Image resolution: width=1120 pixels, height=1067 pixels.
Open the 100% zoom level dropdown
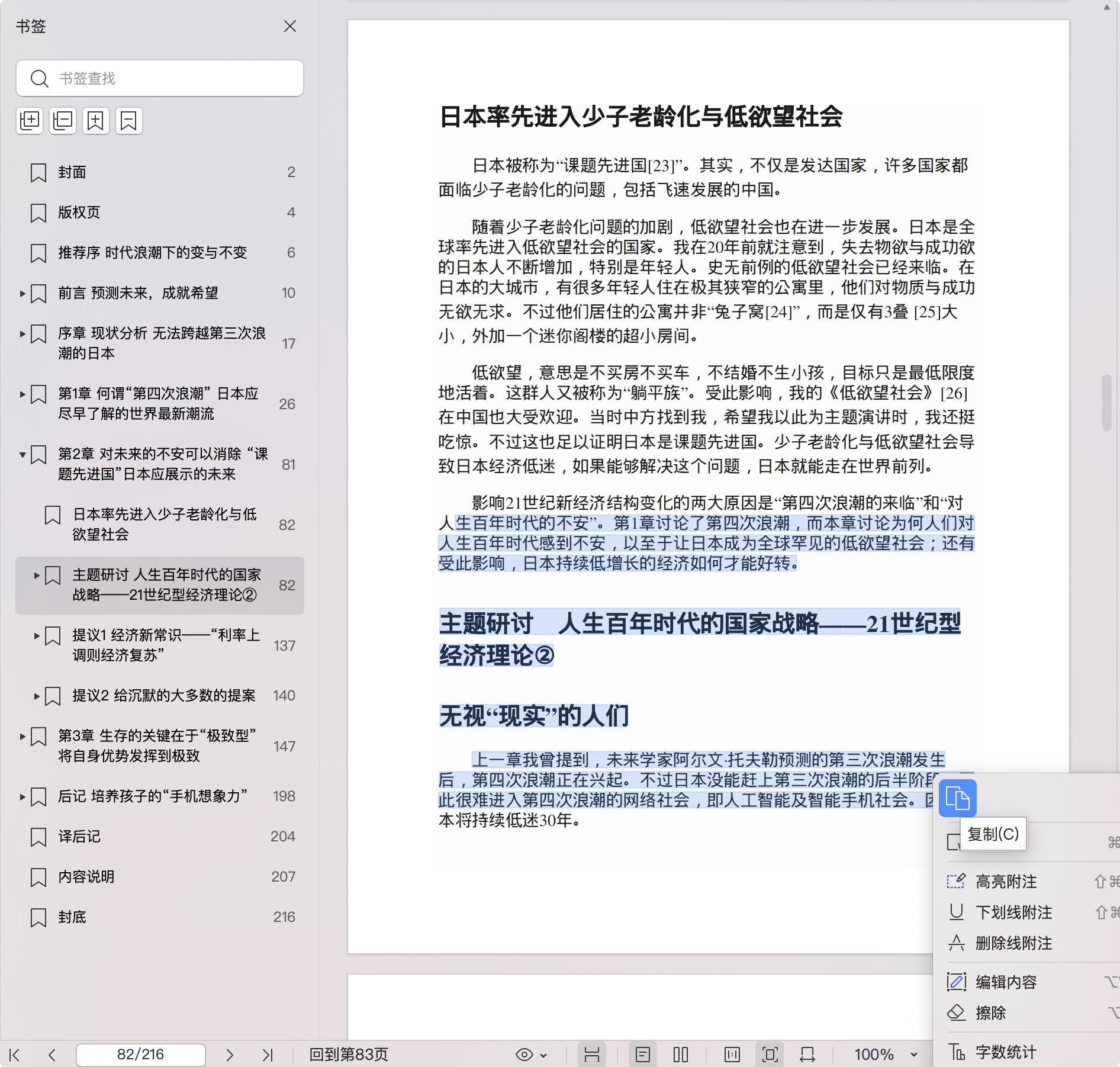pyautogui.click(x=913, y=1055)
